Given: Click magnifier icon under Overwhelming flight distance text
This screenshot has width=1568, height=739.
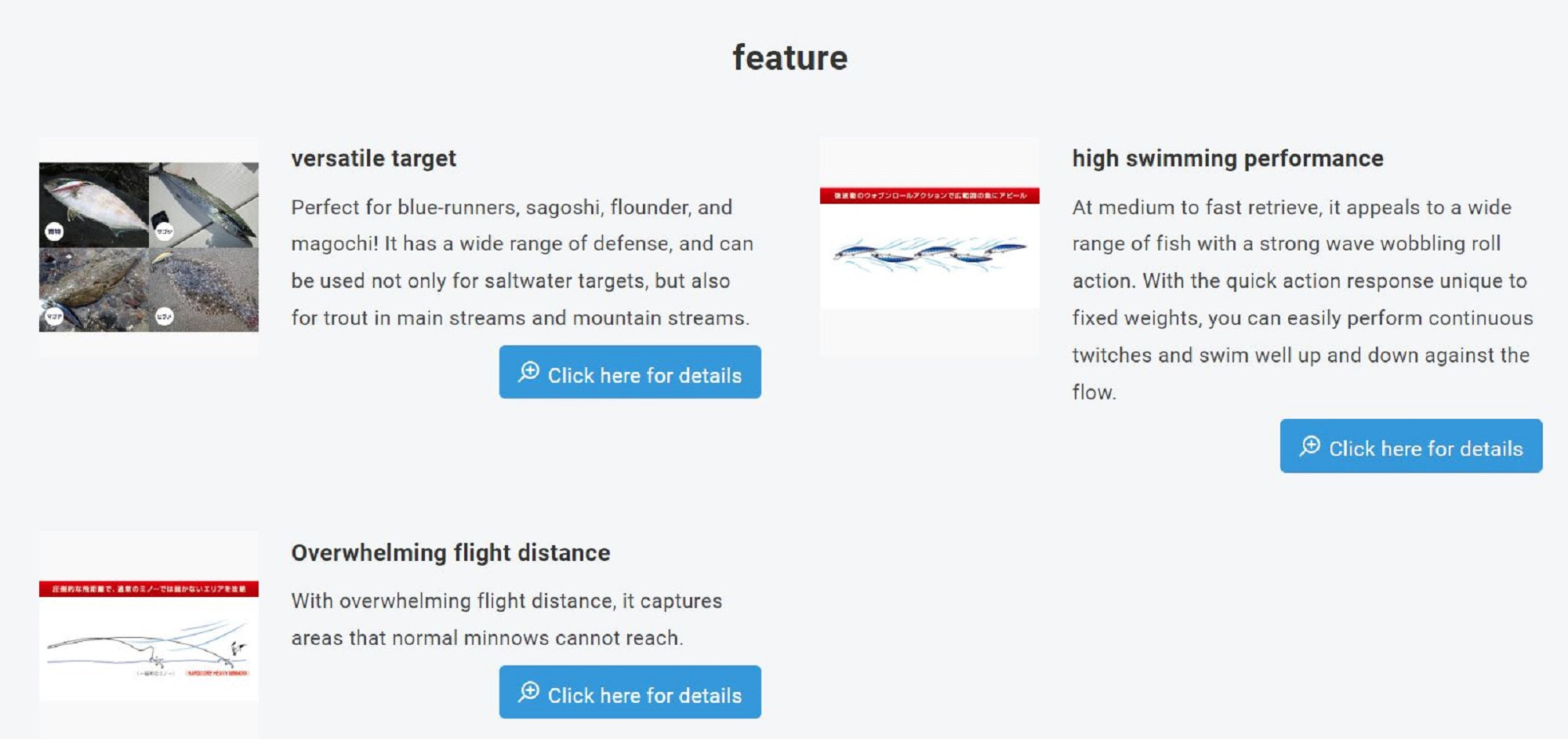Looking at the screenshot, I should [529, 692].
